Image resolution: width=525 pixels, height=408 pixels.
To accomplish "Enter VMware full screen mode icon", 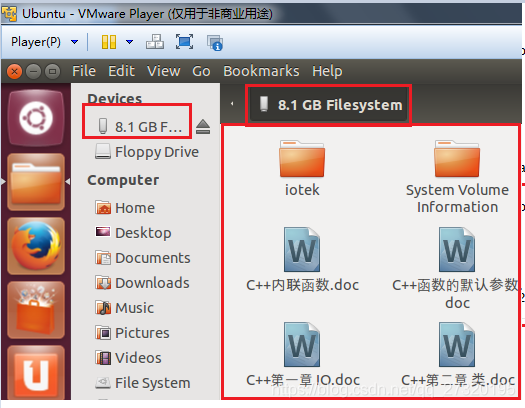I will pyautogui.click(x=184, y=42).
